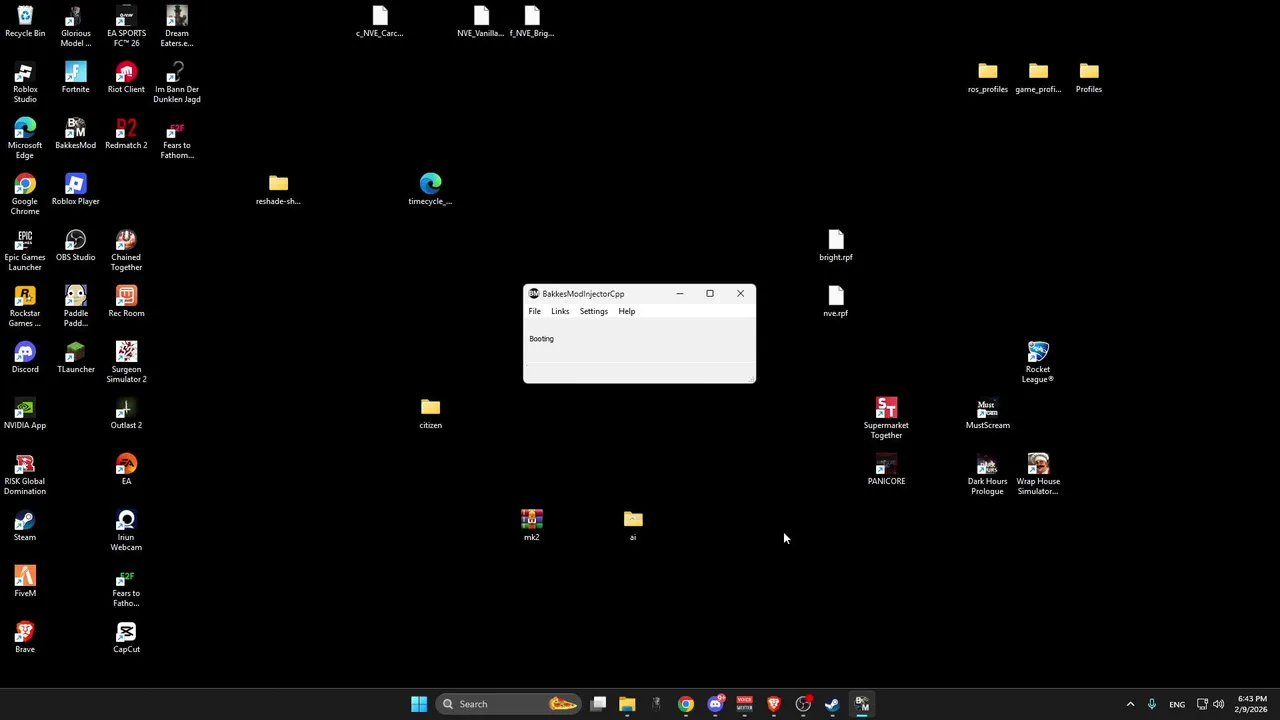1280x720 pixels.
Task: Open the Settings menu in BakkesModInjectorCpp
Action: tap(593, 311)
